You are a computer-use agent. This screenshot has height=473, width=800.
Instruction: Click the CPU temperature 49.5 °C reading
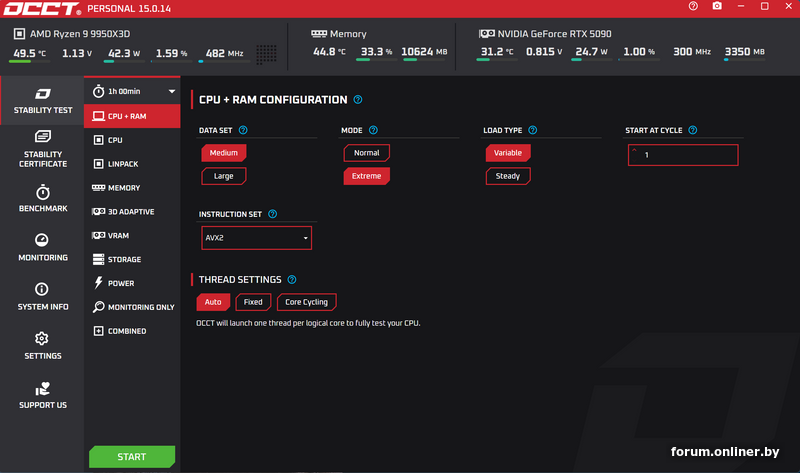coord(29,53)
